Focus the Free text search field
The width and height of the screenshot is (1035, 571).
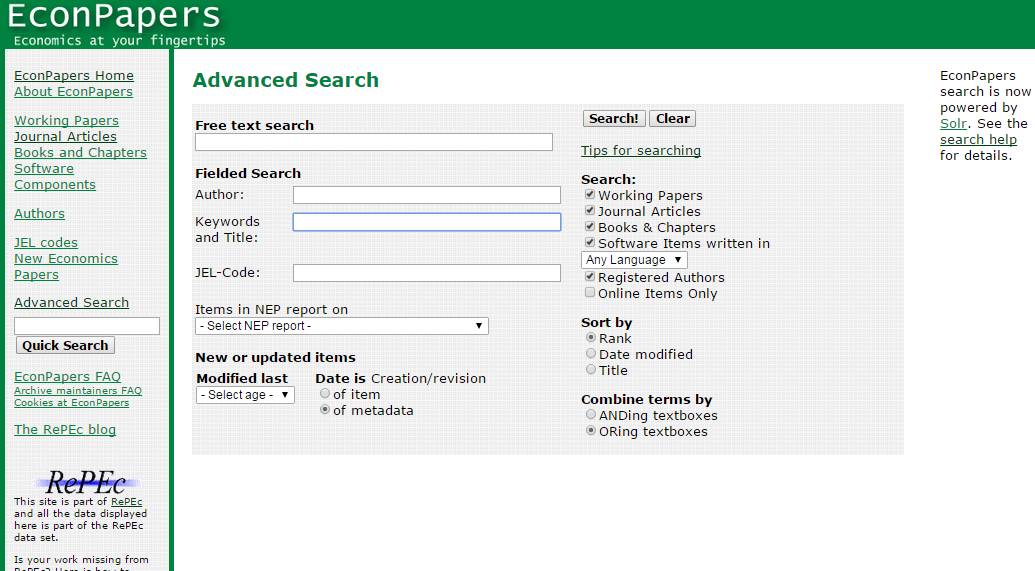pyautogui.click(x=374, y=142)
